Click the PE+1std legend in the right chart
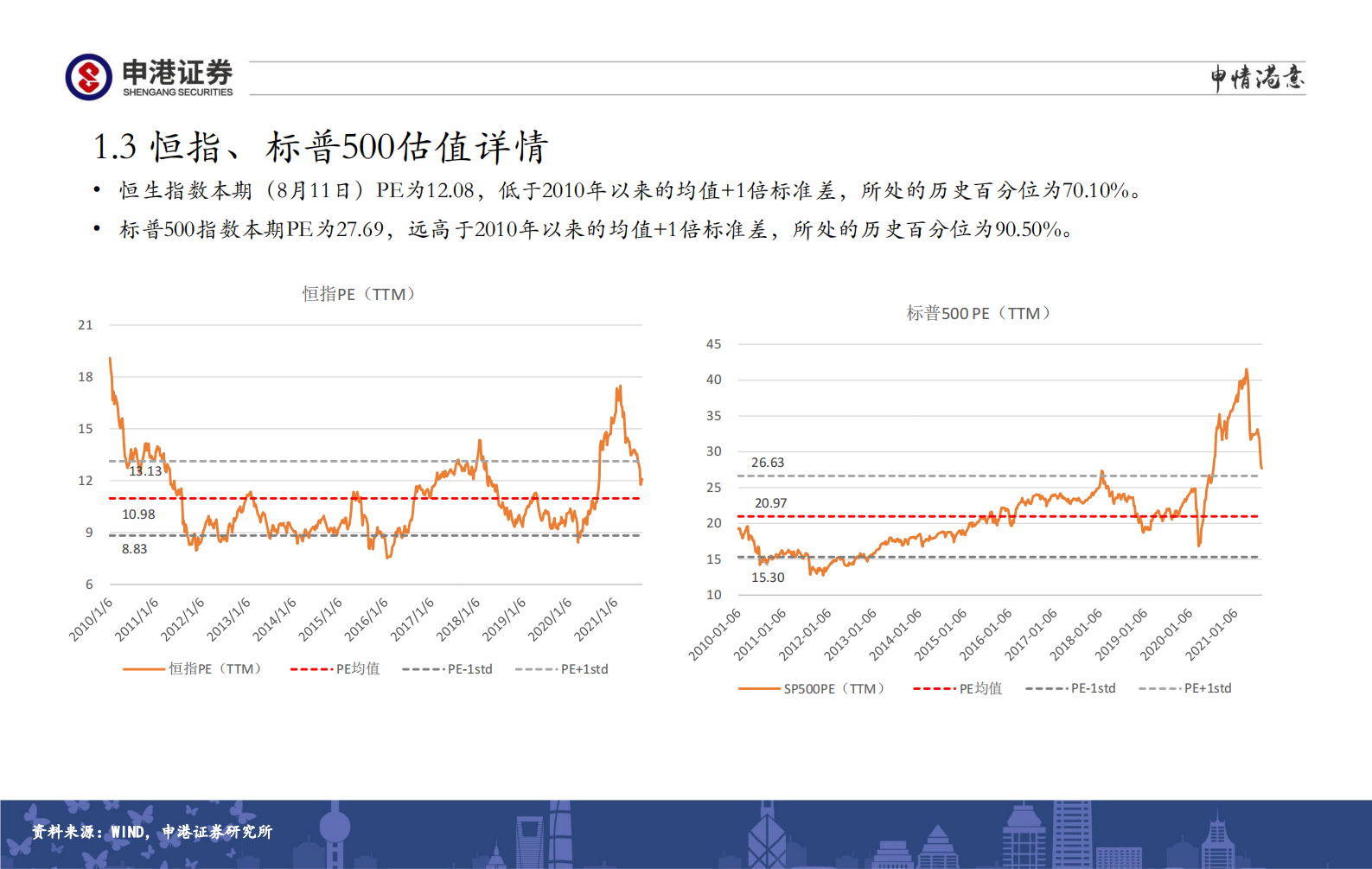Viewport: 1372px width, 869px height. pyautogui.click(x=1185, y=688)
